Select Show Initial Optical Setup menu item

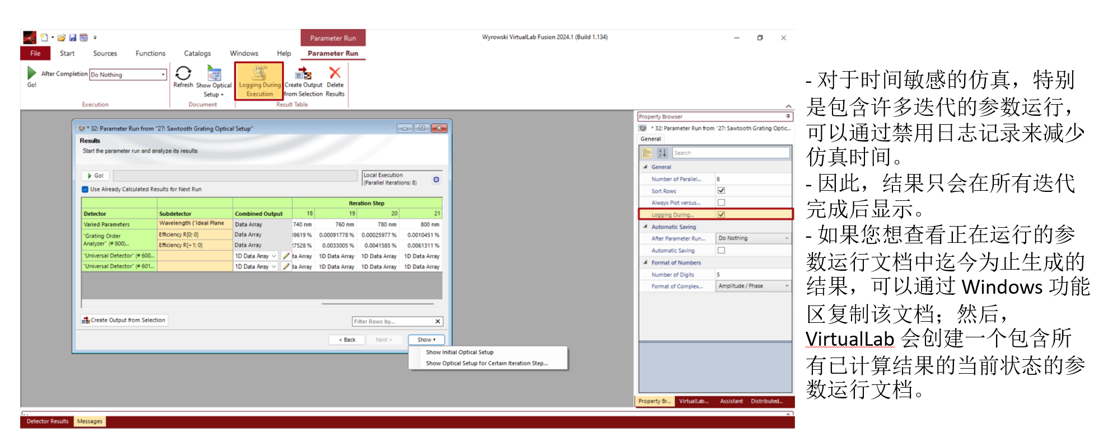click(459, 352)
